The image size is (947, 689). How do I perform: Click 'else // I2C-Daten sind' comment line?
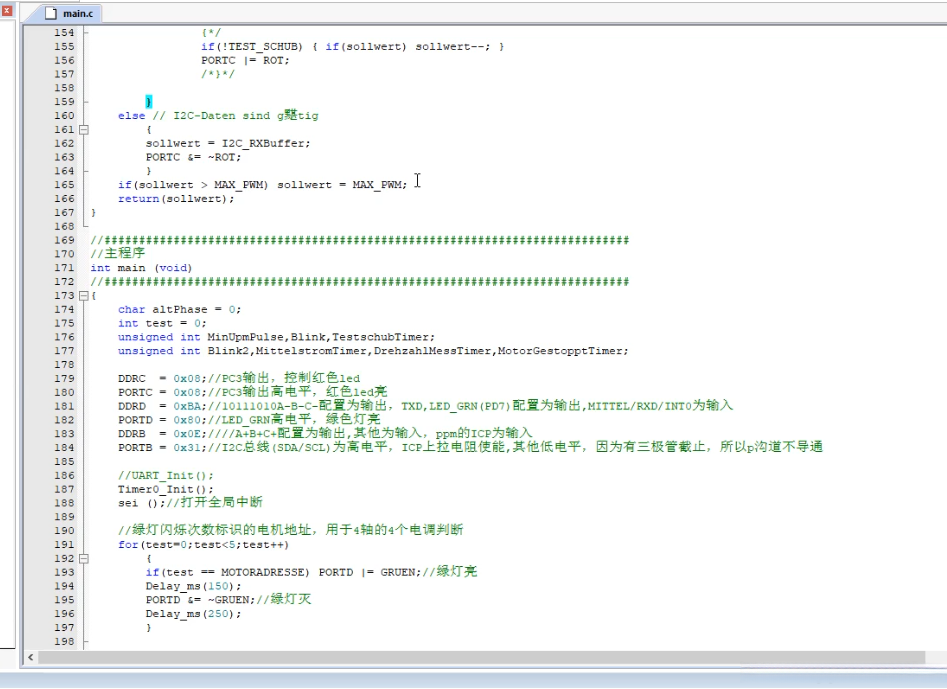click(x=218, y=115)
